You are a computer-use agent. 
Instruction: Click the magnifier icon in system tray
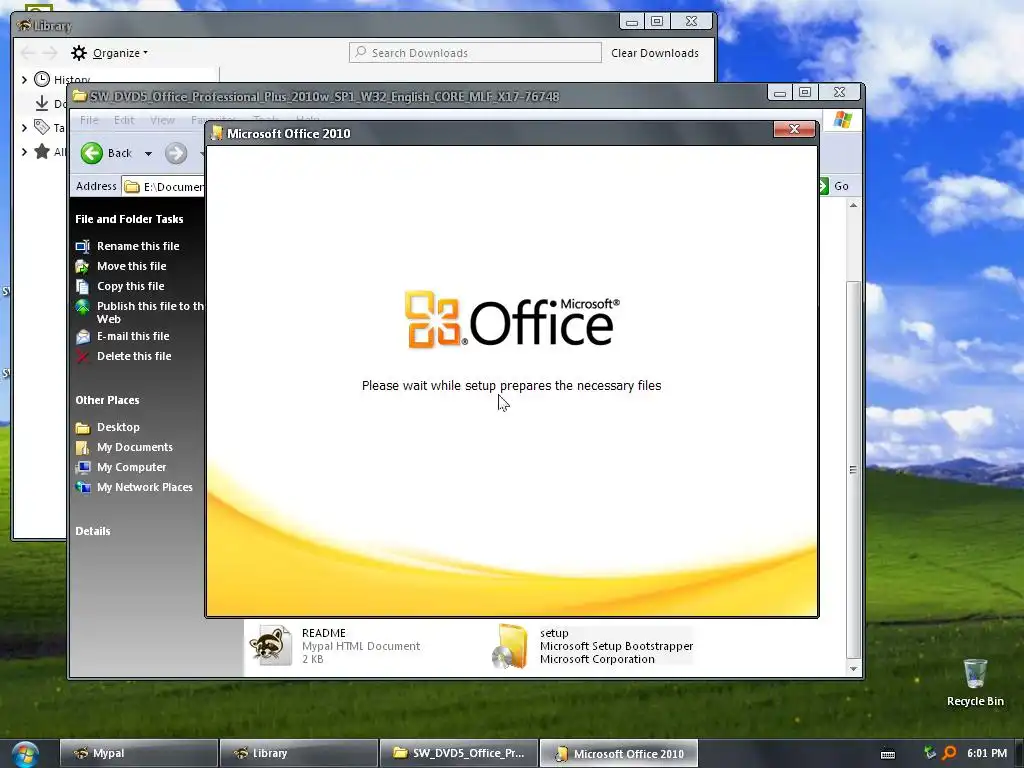(950, 753)
